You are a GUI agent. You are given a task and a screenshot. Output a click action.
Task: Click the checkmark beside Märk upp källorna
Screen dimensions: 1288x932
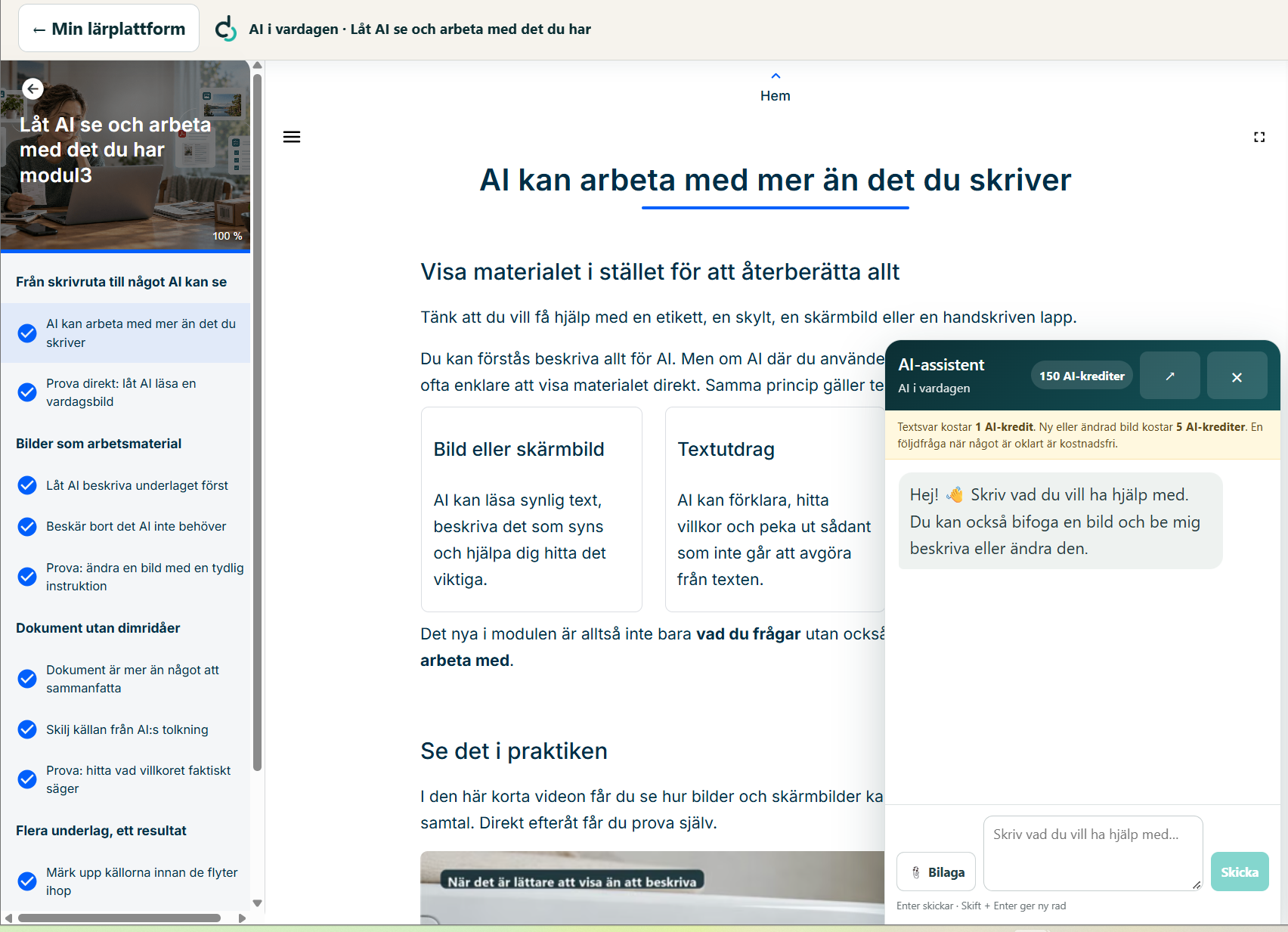coord(27,881)
